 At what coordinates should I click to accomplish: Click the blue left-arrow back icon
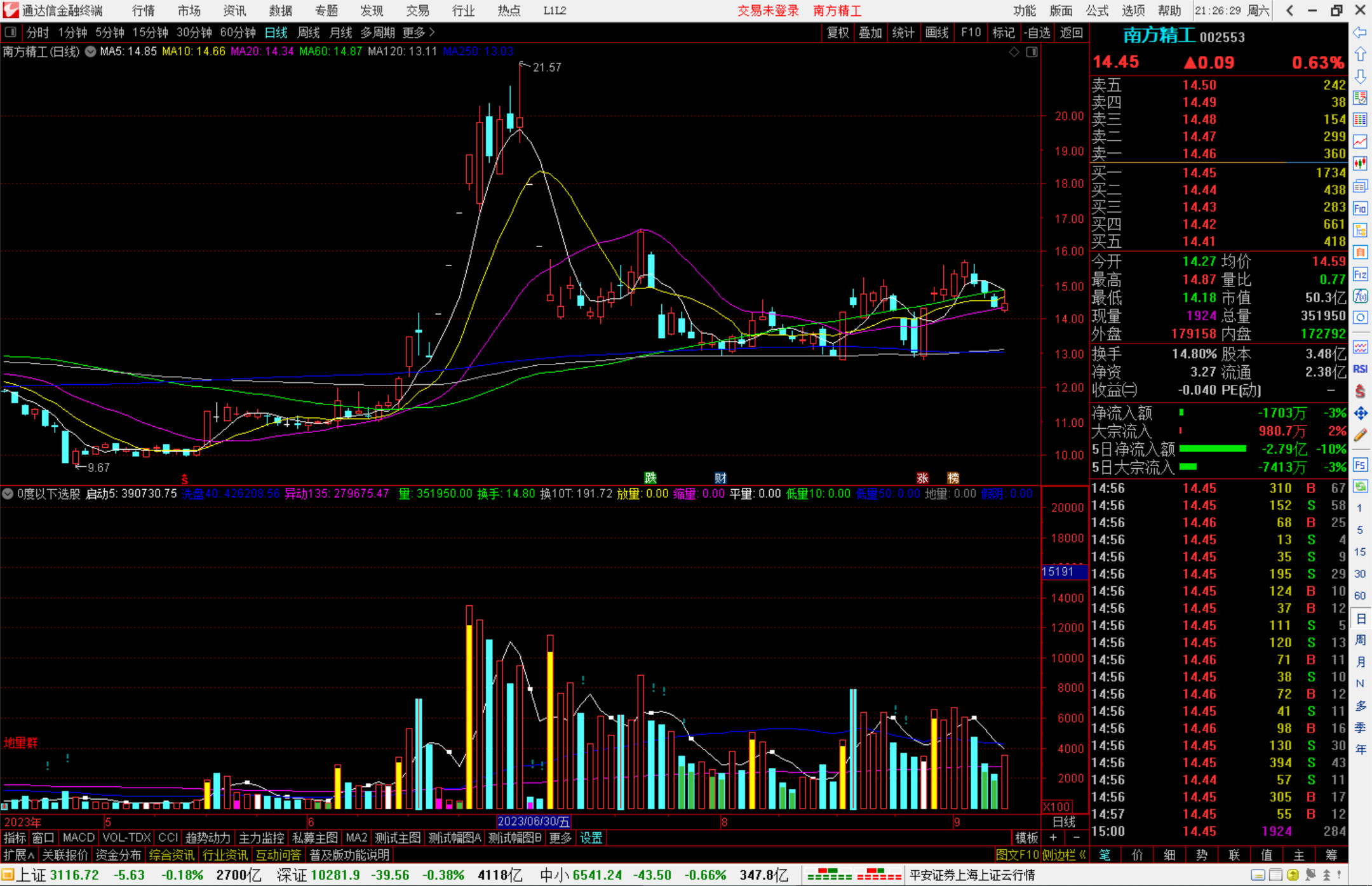coord(1360,32)
